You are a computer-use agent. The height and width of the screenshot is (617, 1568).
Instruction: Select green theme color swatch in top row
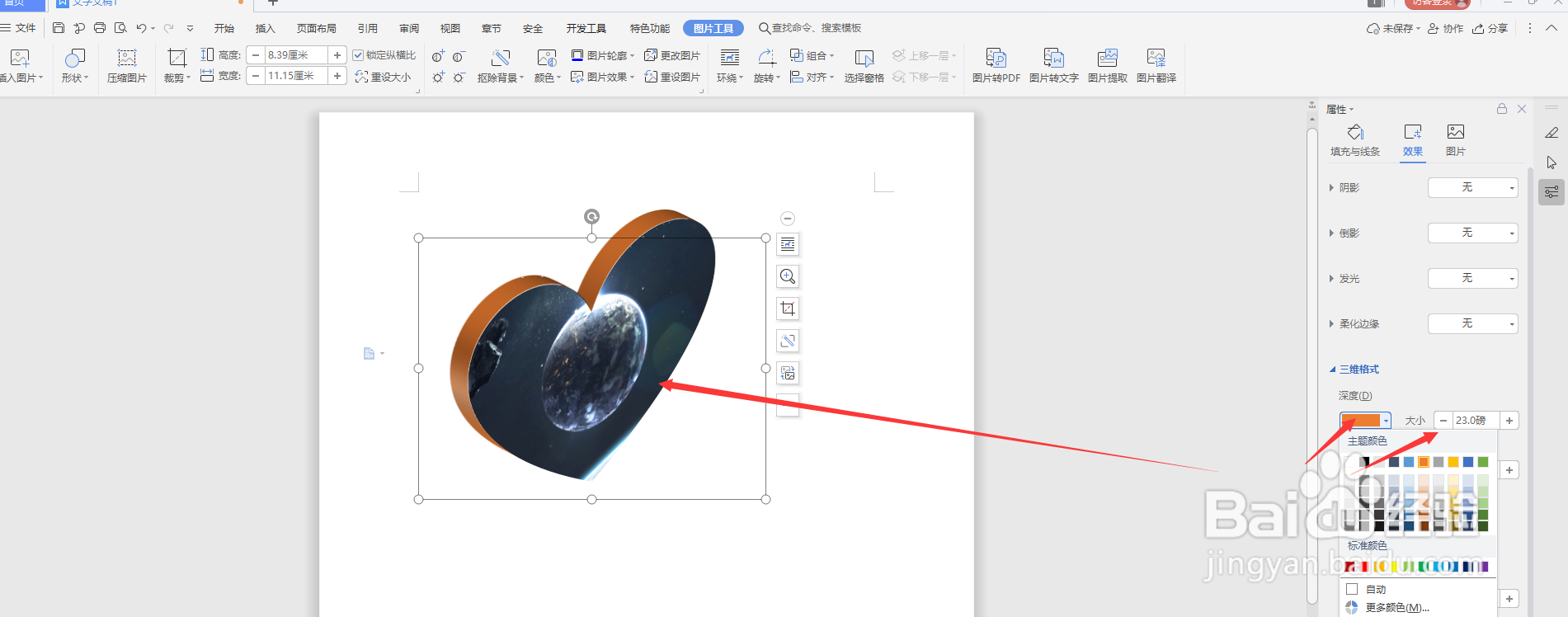[1483, 462]
